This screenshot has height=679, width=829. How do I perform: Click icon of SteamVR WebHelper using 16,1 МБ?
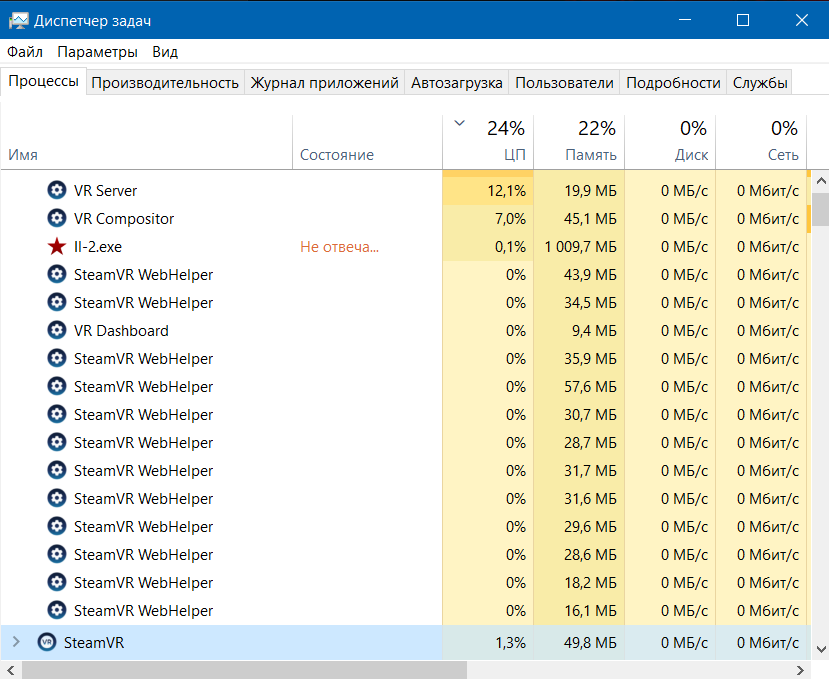pos(57,610)
